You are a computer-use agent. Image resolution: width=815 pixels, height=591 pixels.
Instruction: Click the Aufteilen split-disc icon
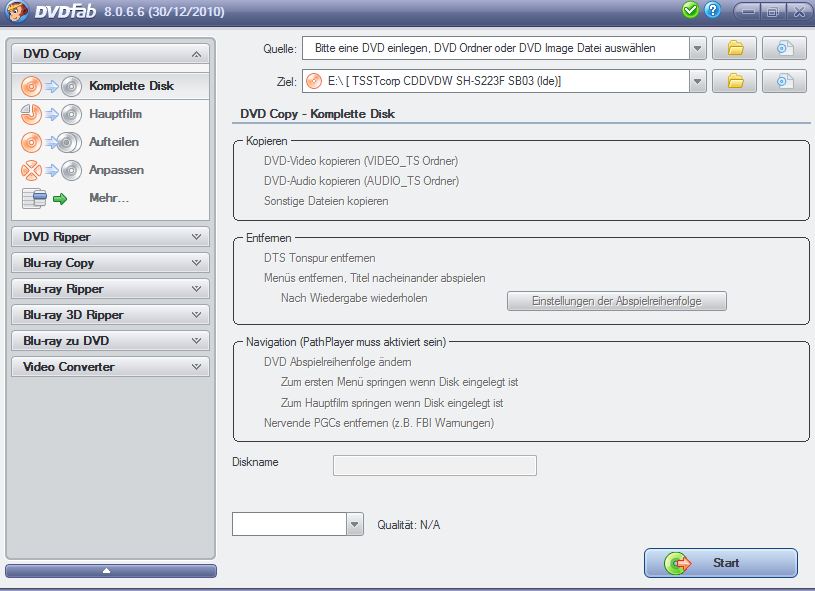pos(51,142)
